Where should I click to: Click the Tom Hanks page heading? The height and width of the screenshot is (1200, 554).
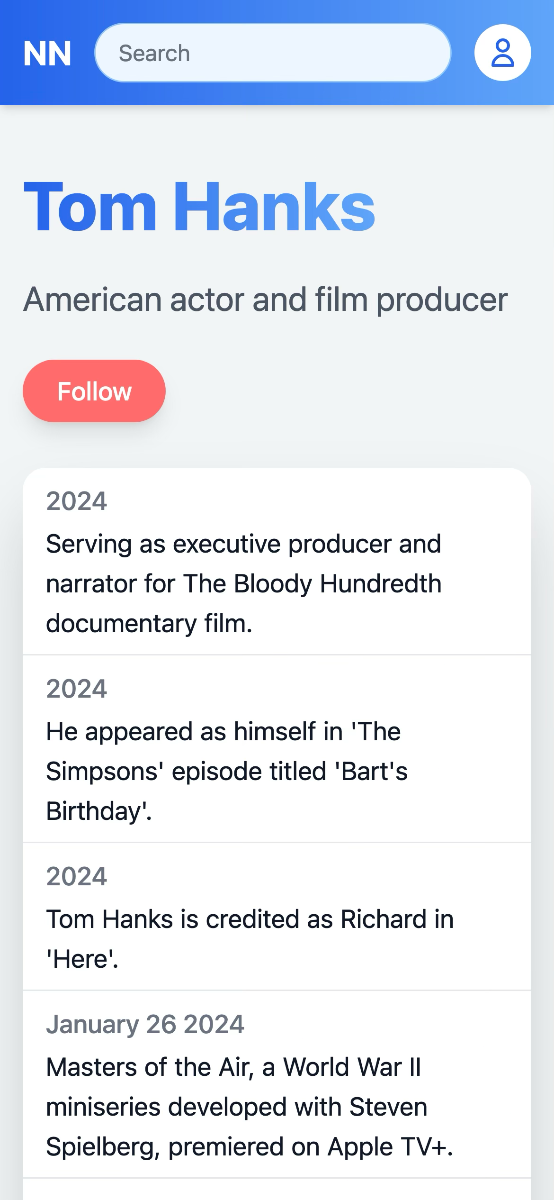pos(199,207)
